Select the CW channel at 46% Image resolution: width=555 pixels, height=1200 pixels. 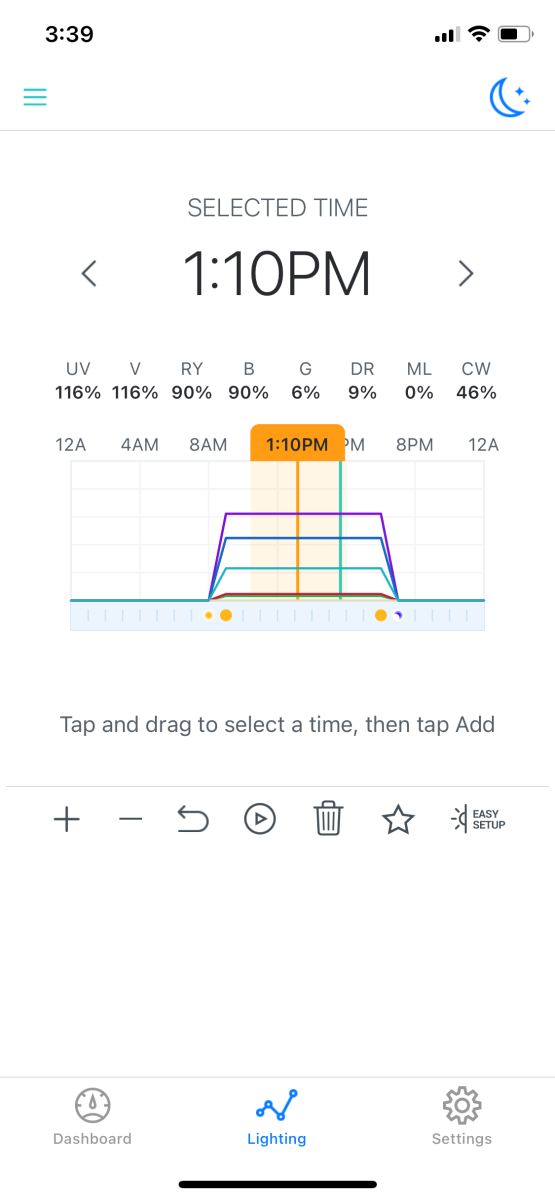point(476,381)
